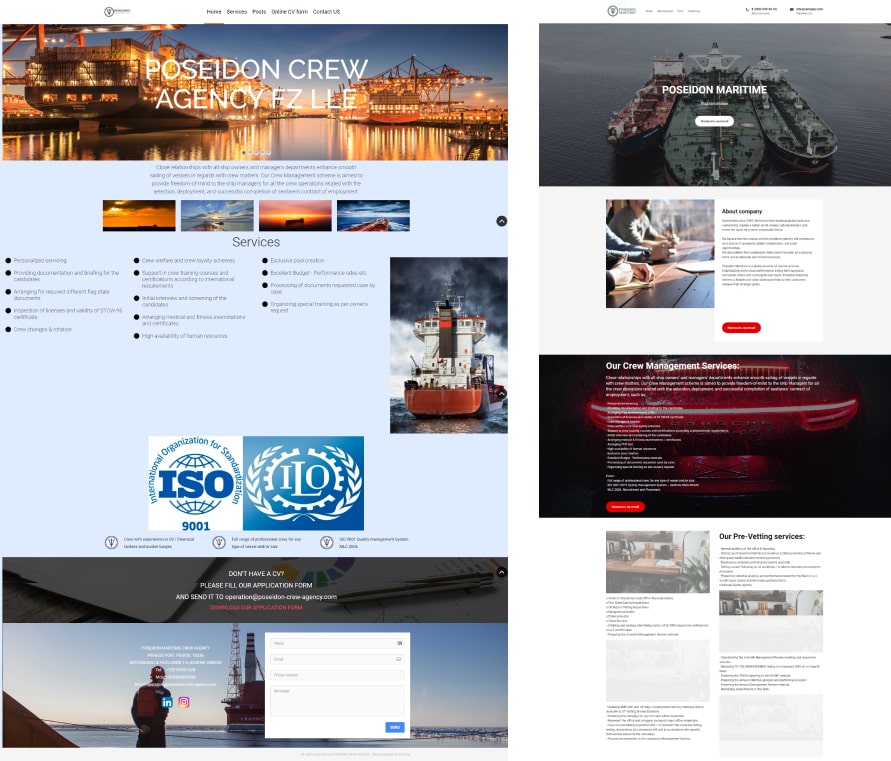Go to the Online CV form page
Viewport: 891px width, 761px height.
[x=289, y=12]
